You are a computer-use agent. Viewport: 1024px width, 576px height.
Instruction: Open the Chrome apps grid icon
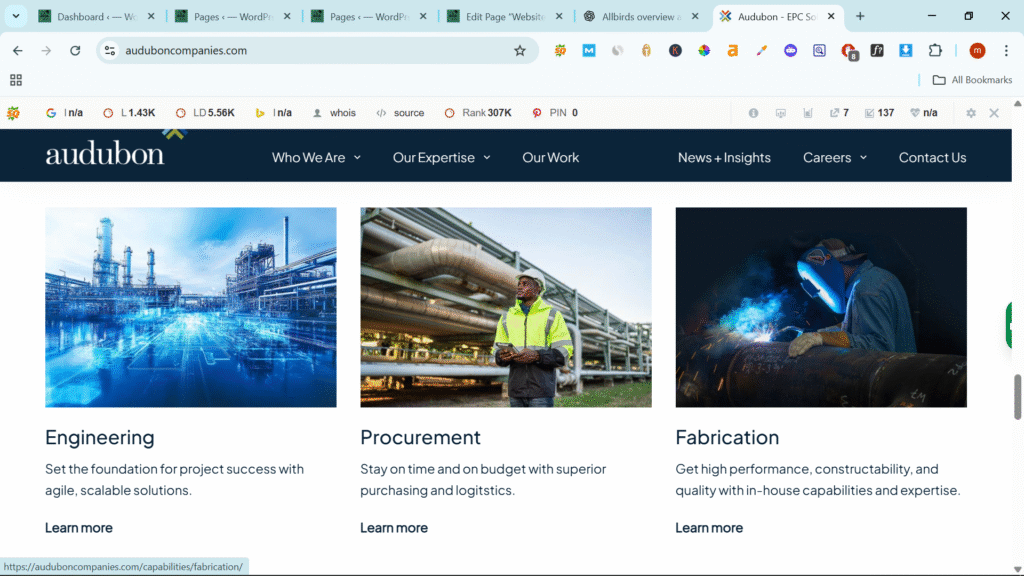click(x=16, y=80)
